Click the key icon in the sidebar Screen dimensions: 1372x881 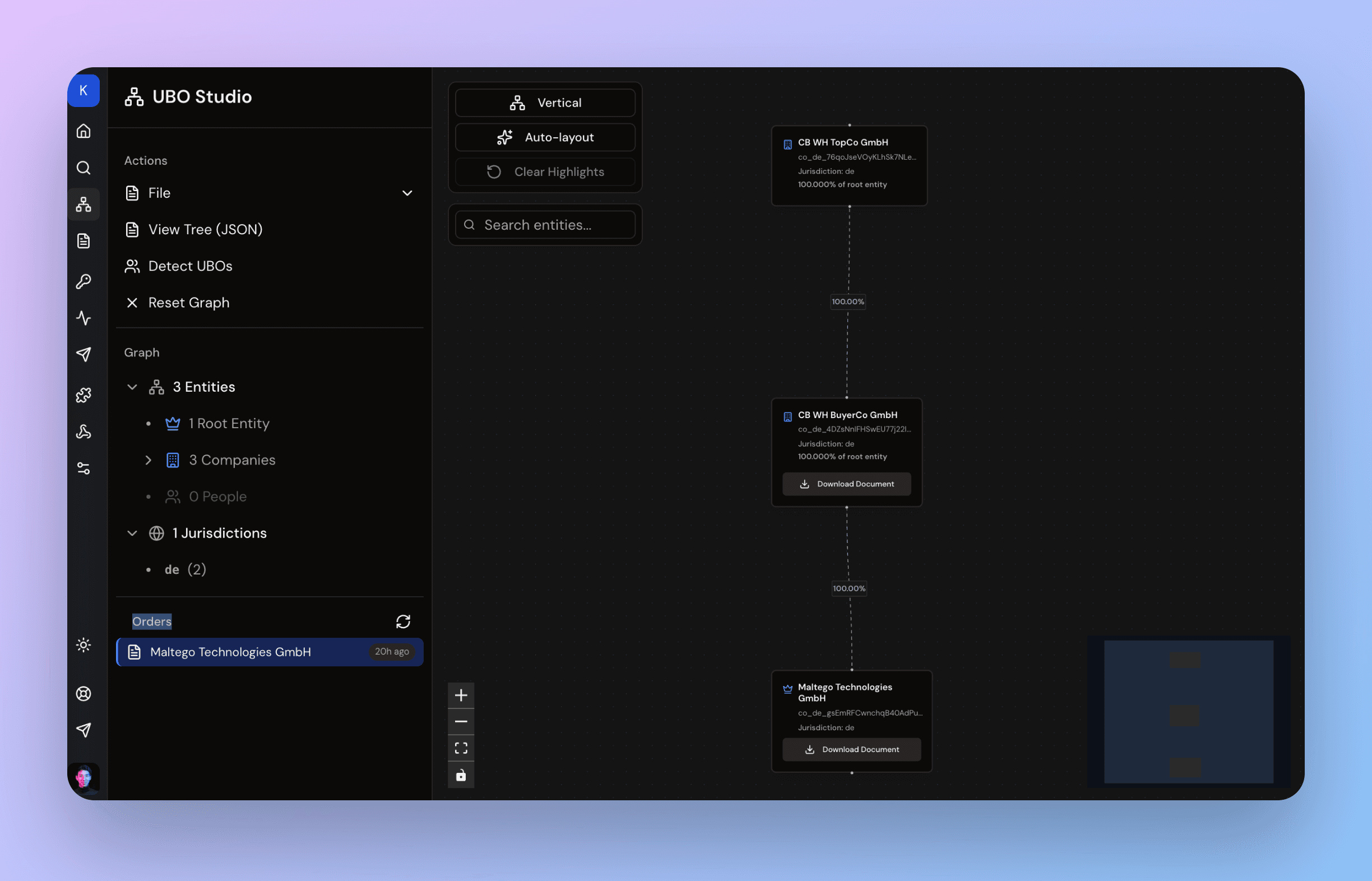[x=84, y=281]
